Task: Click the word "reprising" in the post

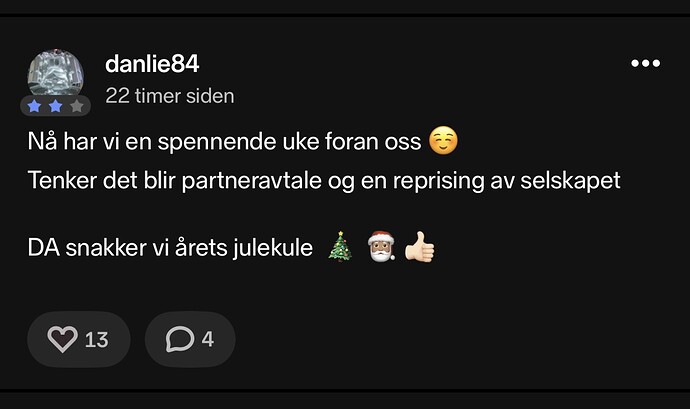Action: coord(438,181)
